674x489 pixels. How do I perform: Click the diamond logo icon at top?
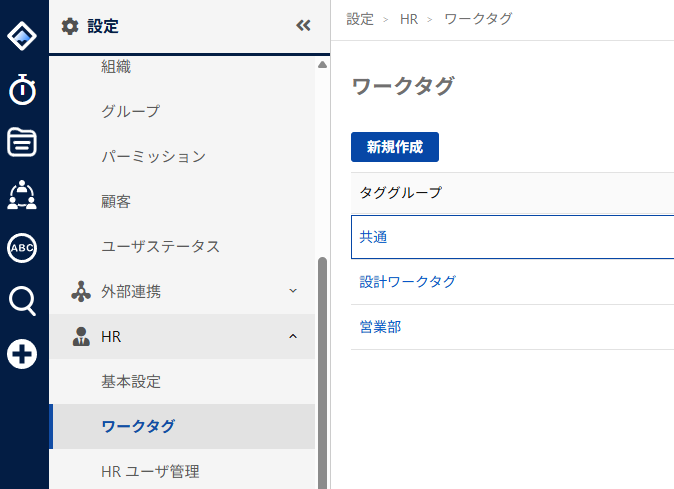22,38
